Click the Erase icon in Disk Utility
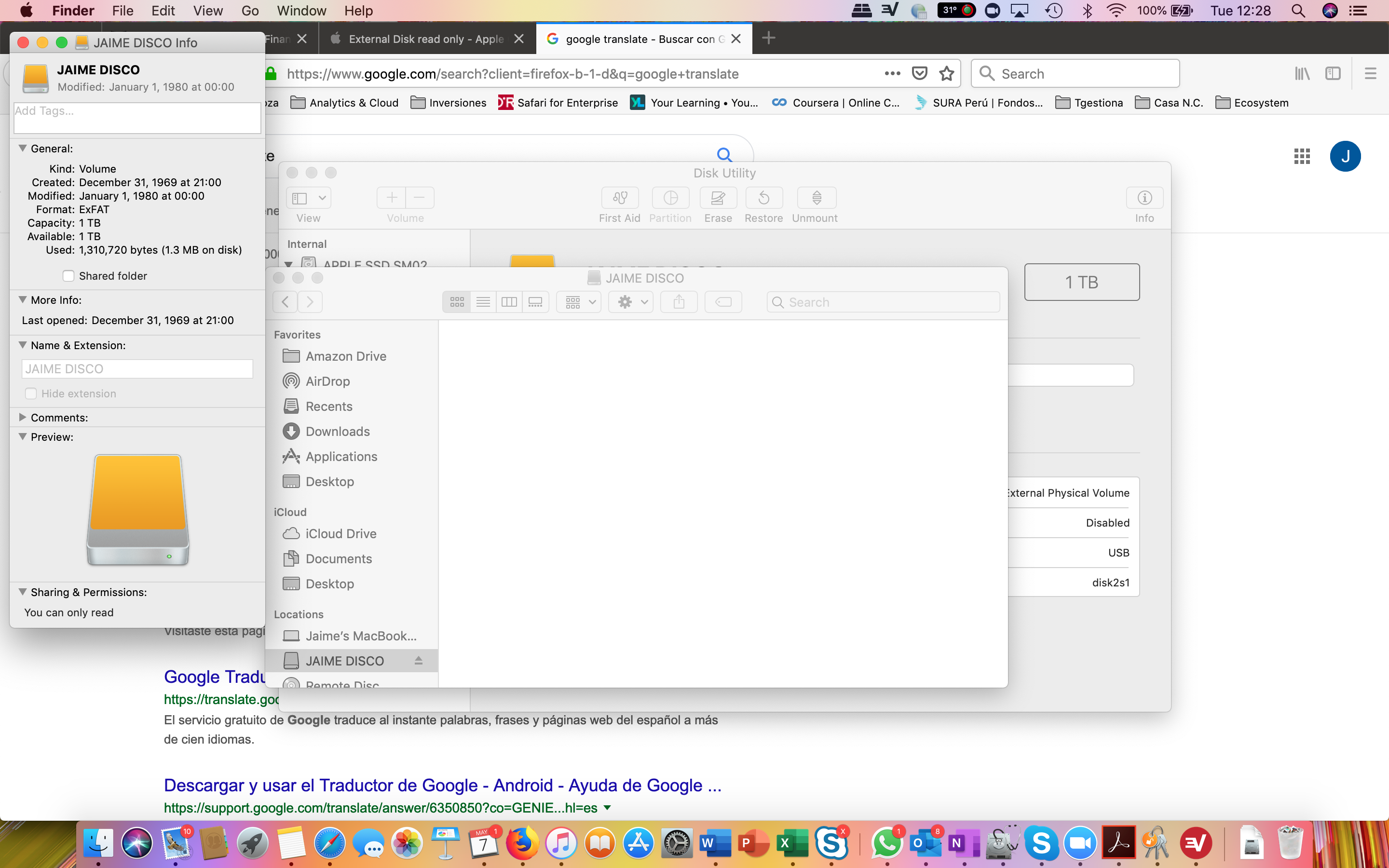 click(x=718, y=198)
